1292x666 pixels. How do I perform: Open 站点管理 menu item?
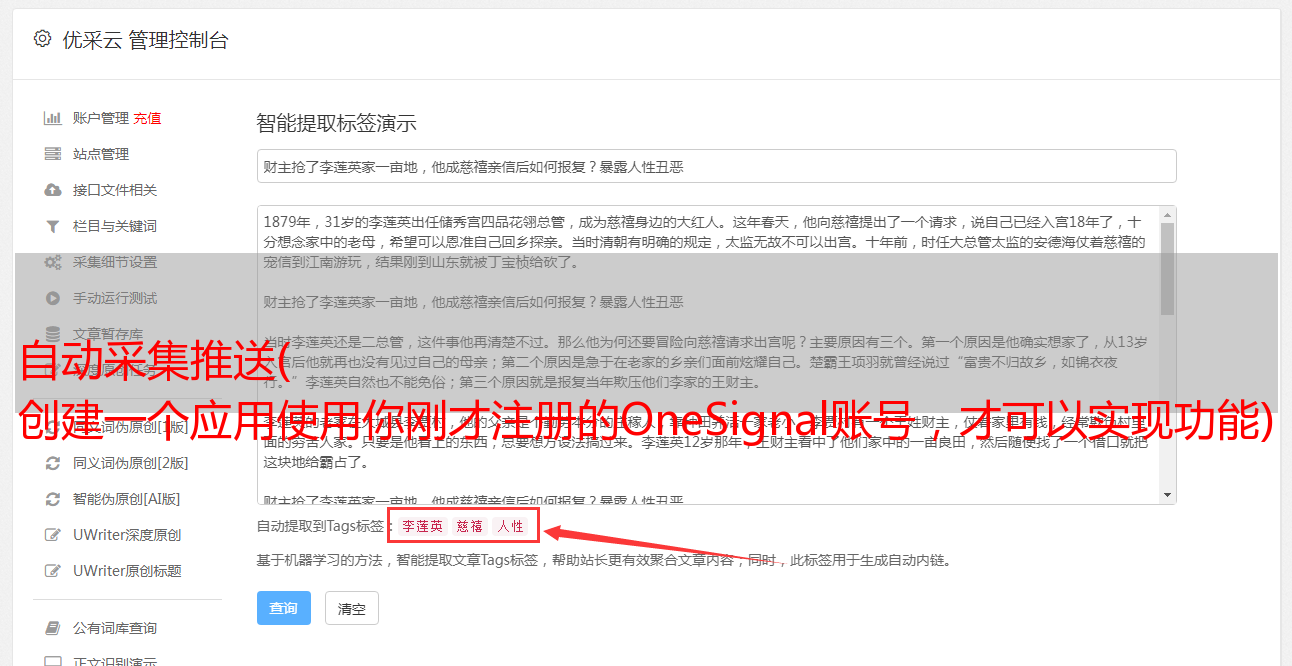pyautogui.click(x=101, y=154)
